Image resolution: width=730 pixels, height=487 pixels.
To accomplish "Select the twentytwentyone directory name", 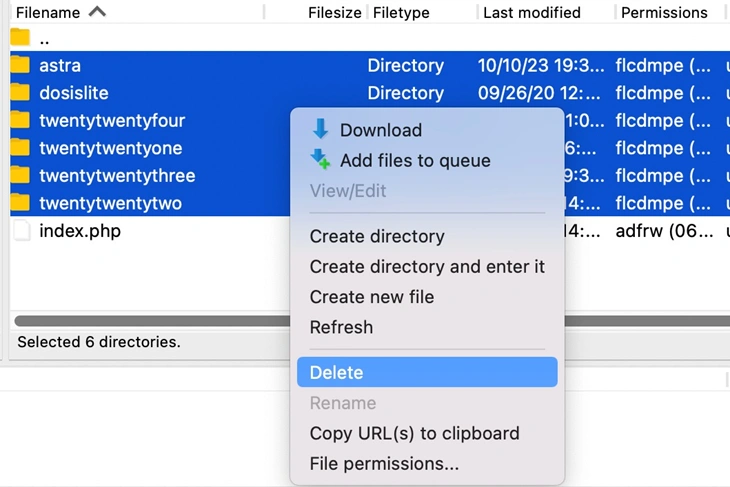I will (x=110, y=148).
